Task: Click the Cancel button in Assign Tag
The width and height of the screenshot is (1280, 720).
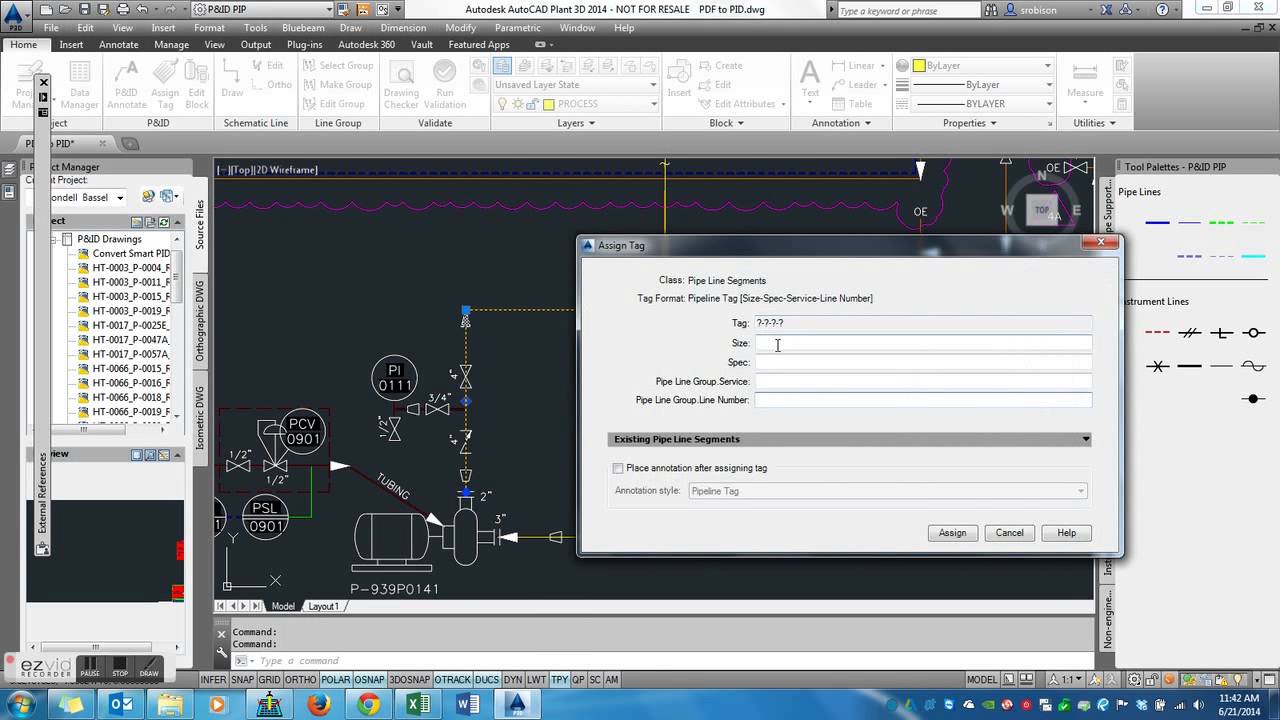Action: pyautogui.click(x=1009, y=533)
